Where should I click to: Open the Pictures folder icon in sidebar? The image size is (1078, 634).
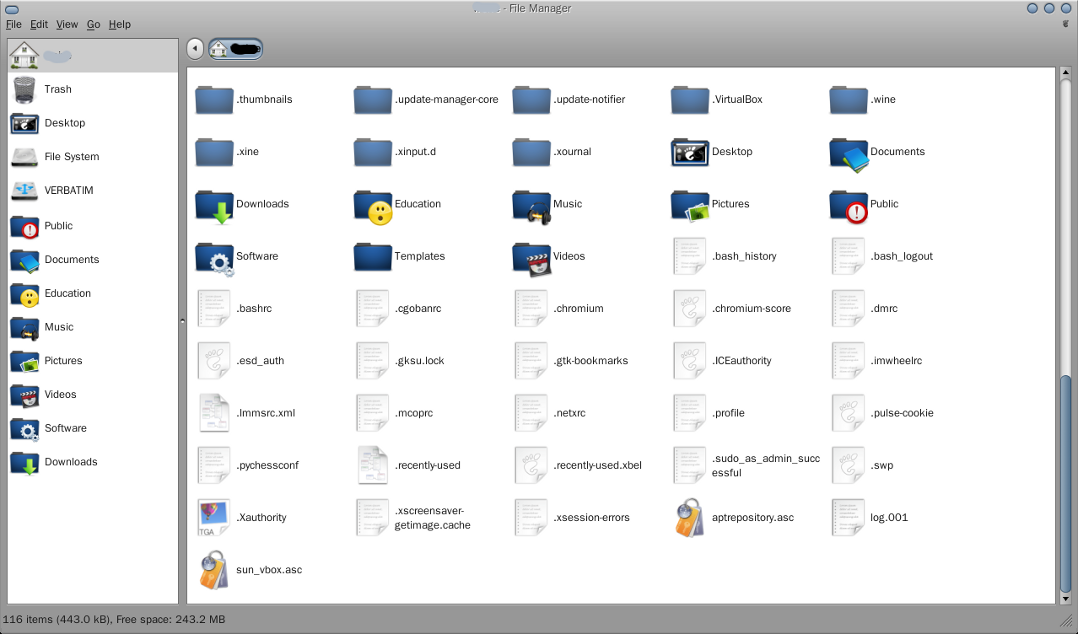(x=25, y=361)
